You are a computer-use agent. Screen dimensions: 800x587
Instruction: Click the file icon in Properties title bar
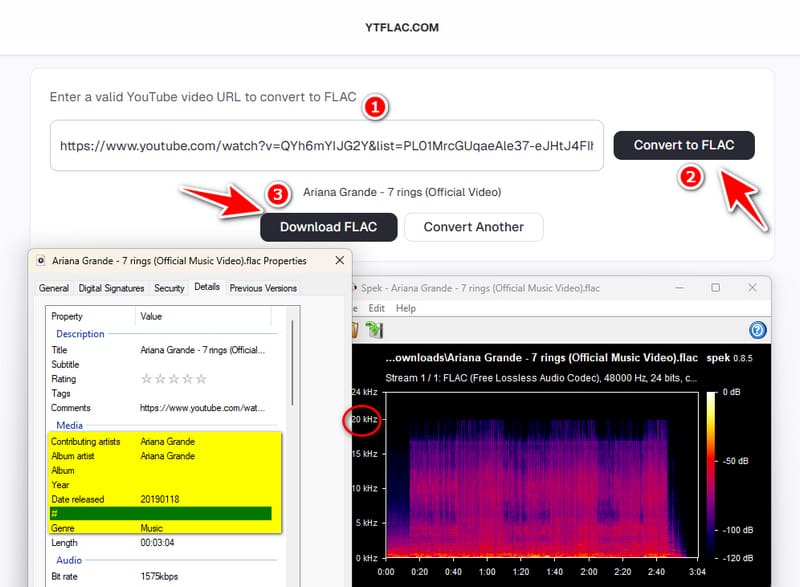tap(41, 261)
